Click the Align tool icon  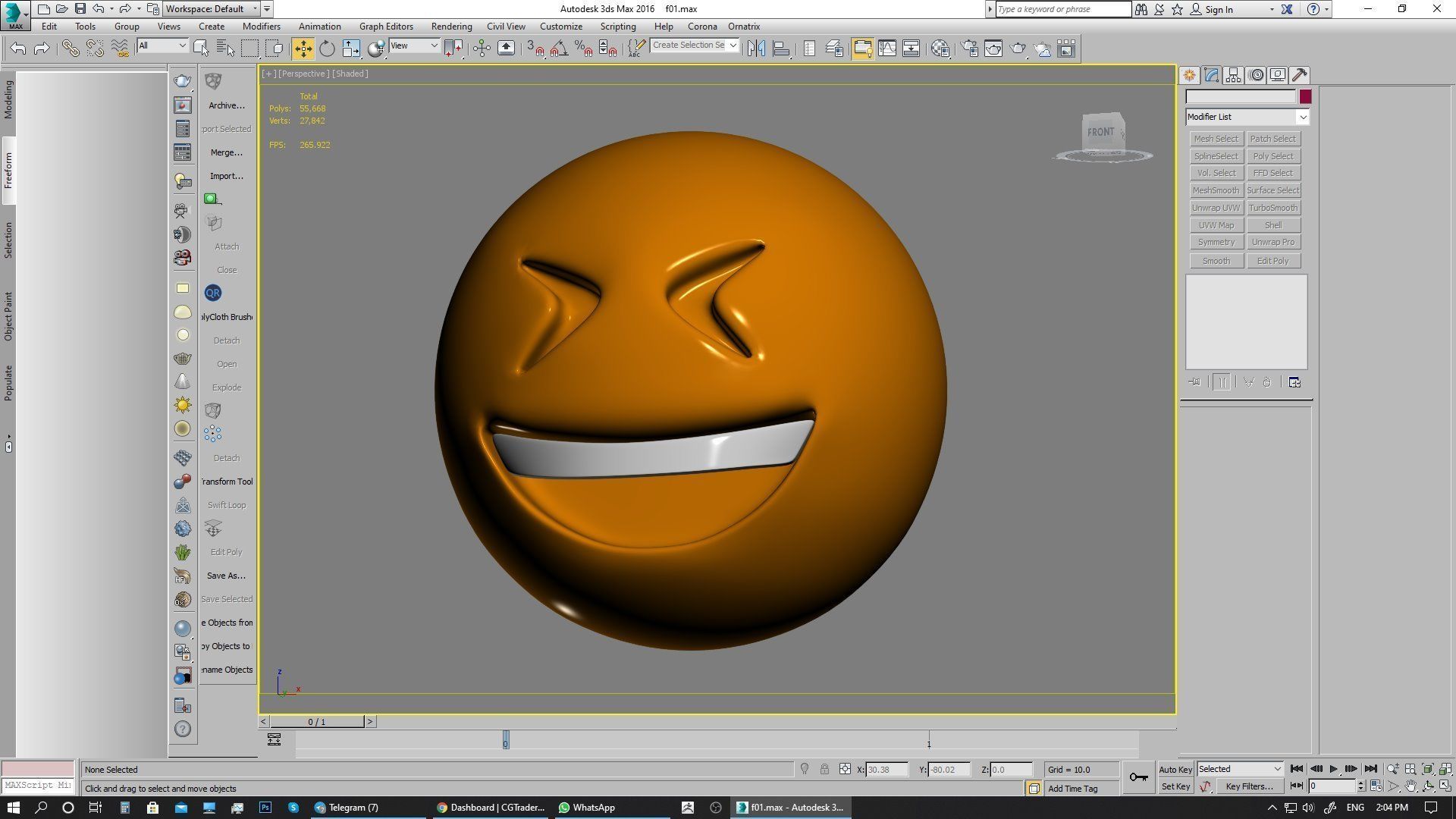pyautogui.click(x=781, y=49)
